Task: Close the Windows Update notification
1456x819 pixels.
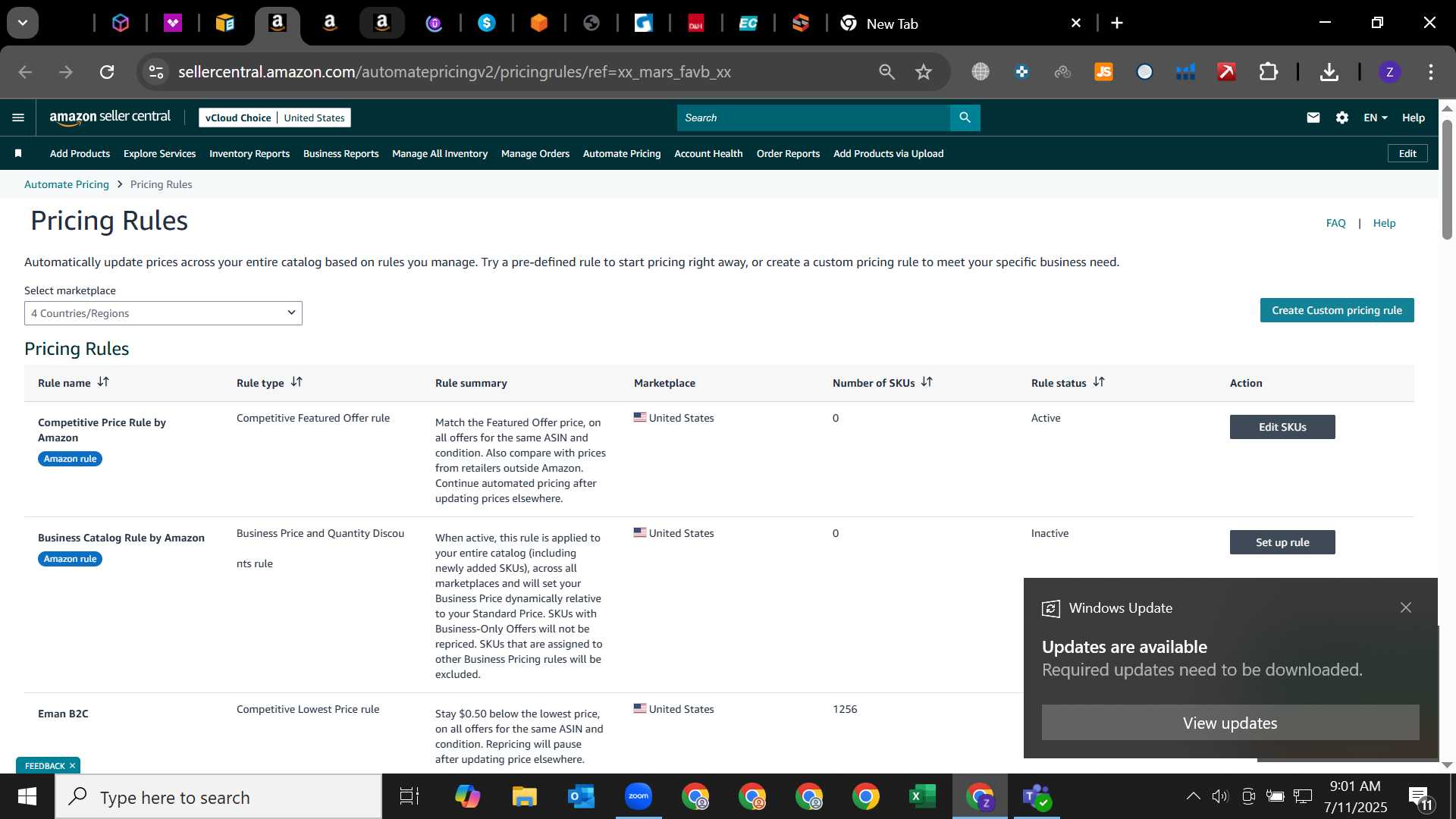Action: tap(1406, 607)
